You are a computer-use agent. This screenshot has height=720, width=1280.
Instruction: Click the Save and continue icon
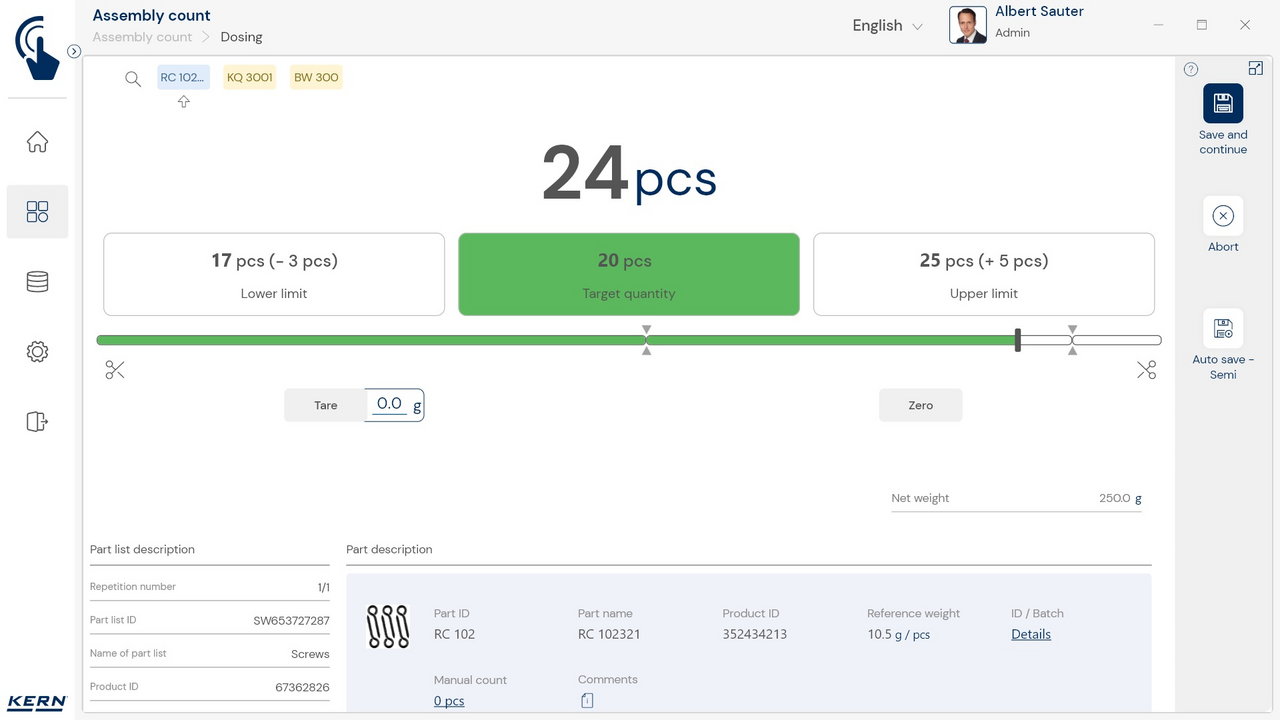[x=1222, y=104]
